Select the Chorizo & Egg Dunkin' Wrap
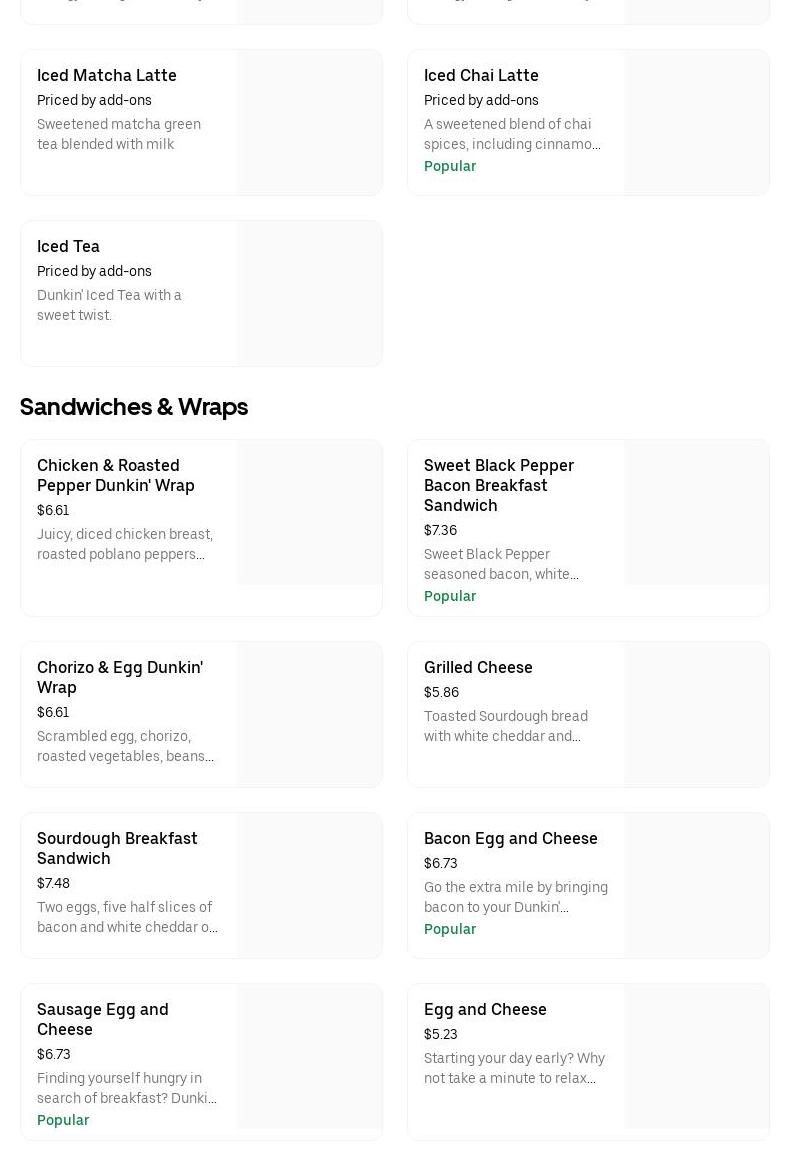 120,677
